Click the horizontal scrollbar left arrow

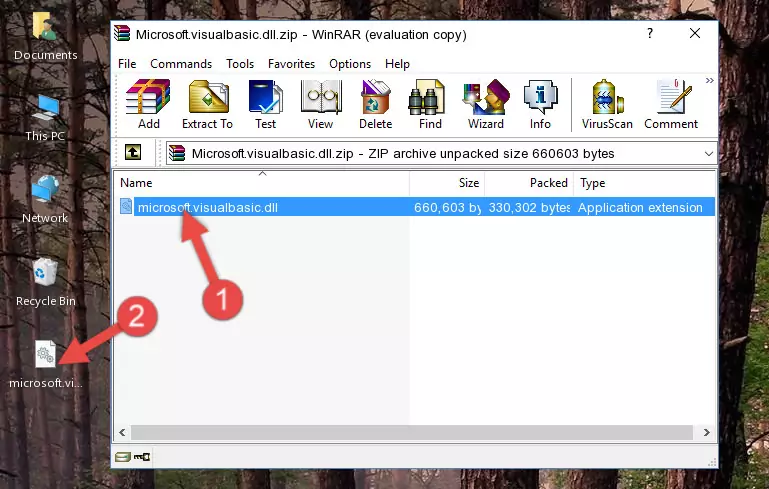click(122, 432)
